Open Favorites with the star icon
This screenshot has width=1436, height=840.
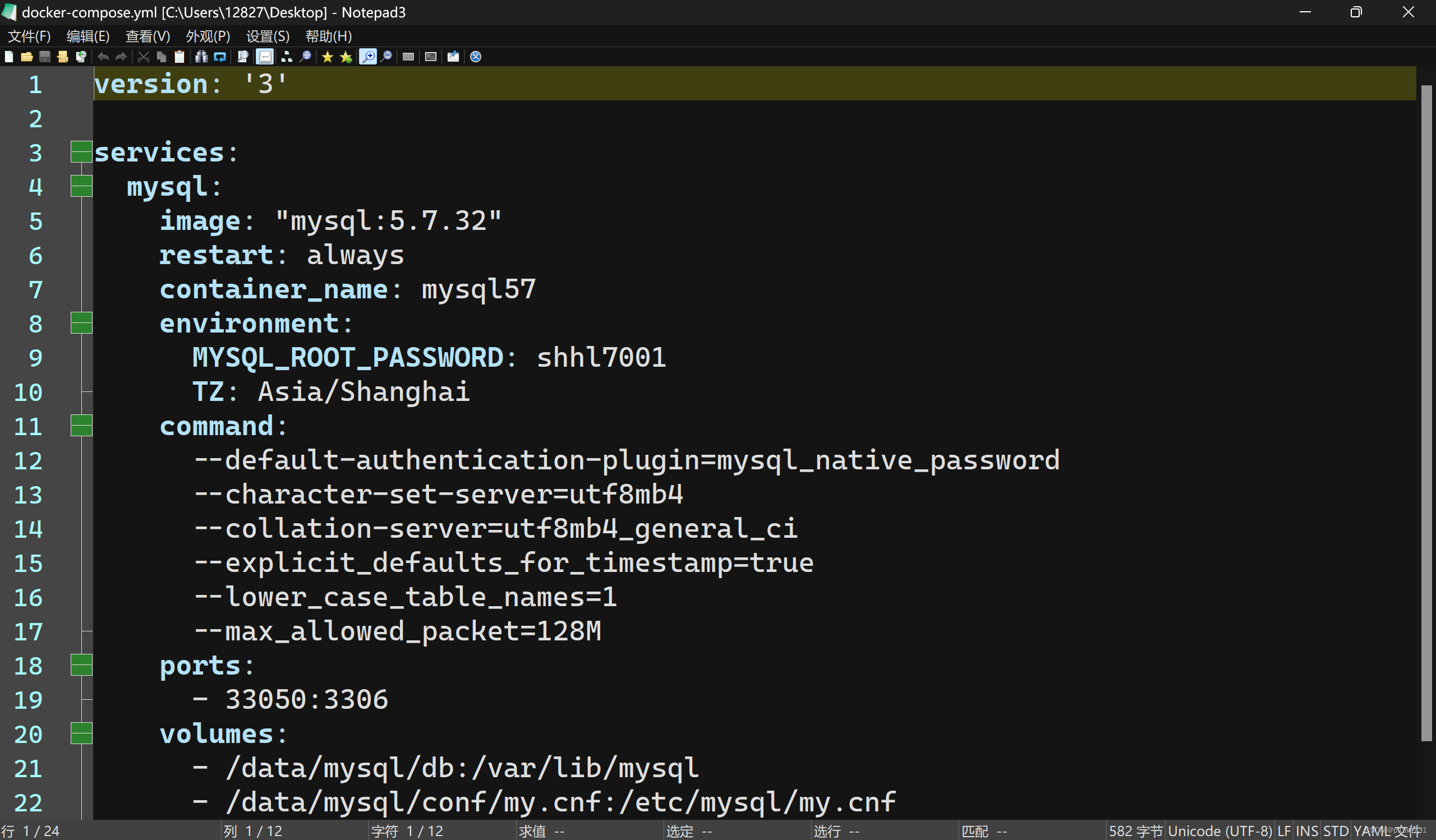point(328,57)
